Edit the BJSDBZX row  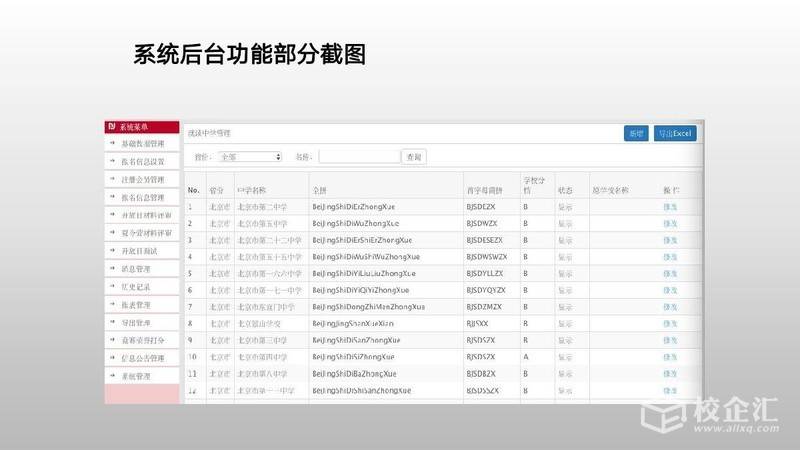(670, 373)
